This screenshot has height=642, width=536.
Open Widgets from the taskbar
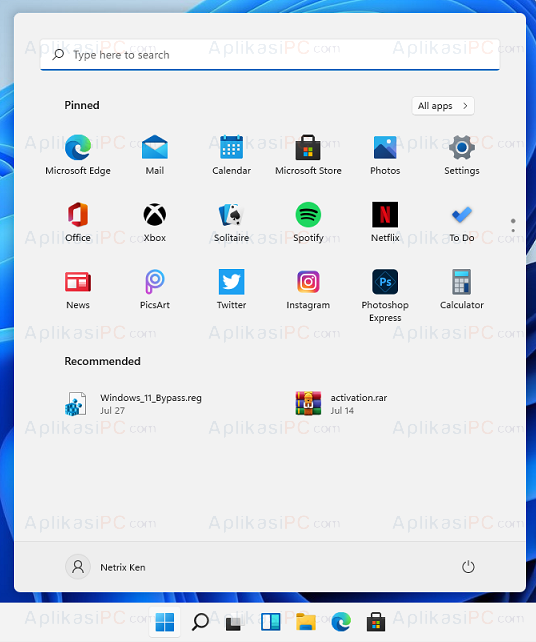(x=270, y=622)
